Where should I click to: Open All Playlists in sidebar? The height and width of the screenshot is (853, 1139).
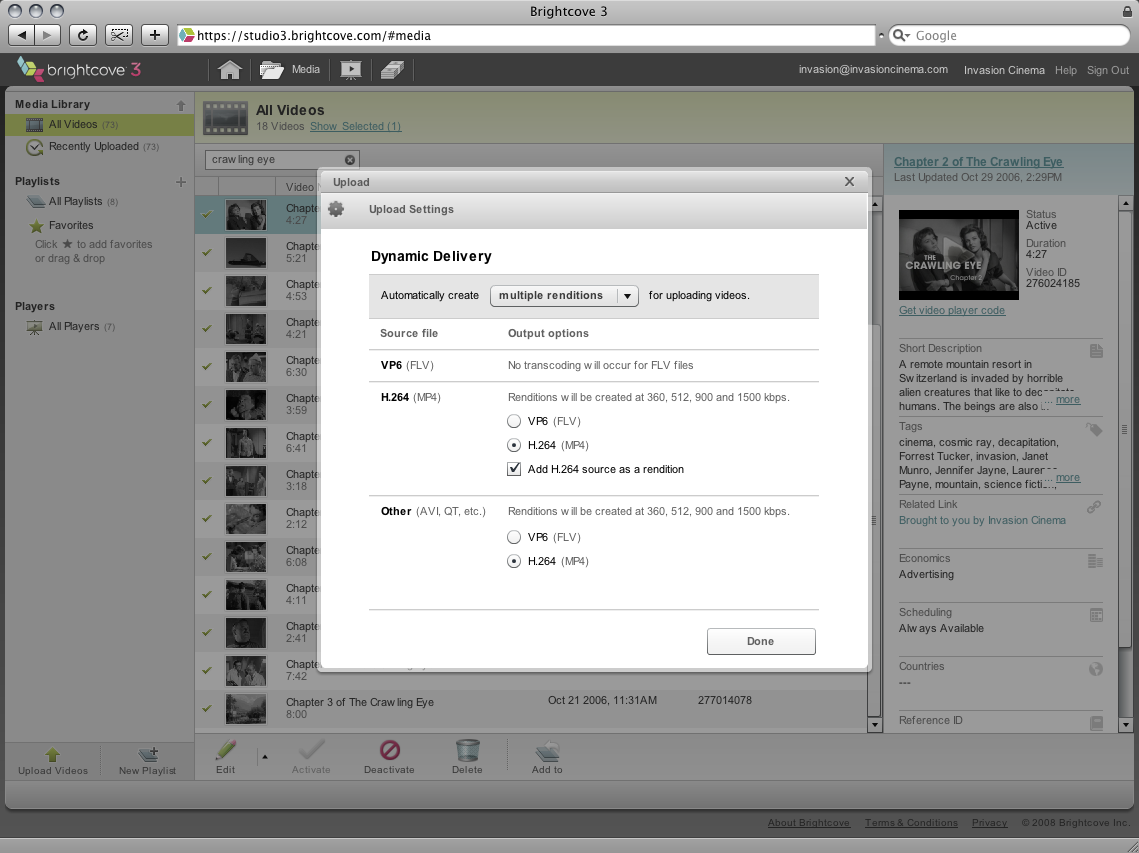coord(75,202)
